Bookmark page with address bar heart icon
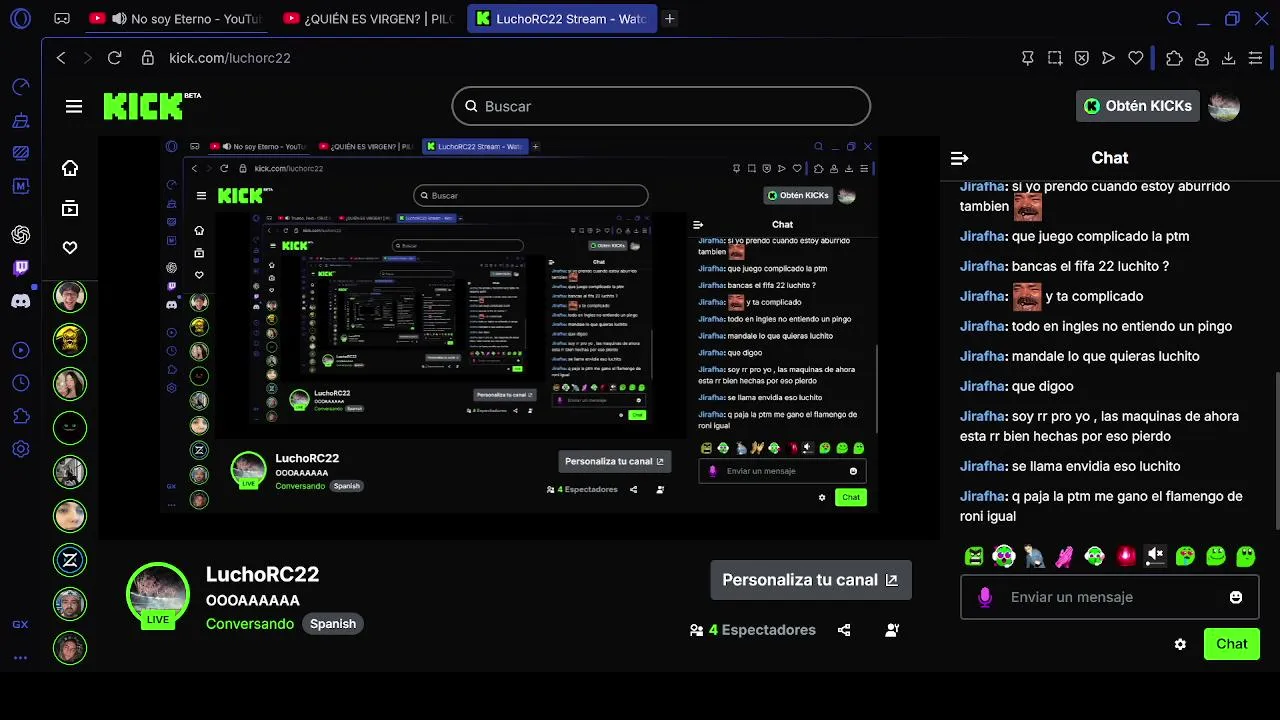The image size is (1280, 720). click(x=1135, y=58)
